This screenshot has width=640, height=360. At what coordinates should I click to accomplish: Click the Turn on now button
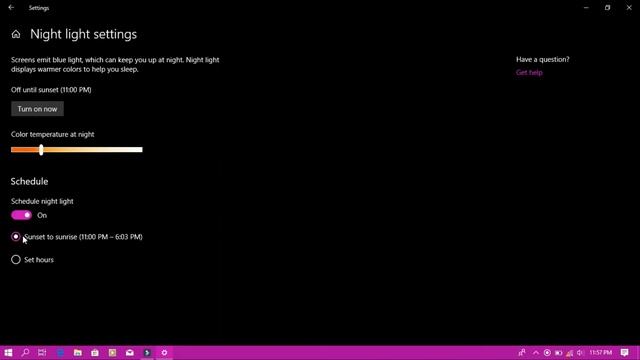click(x=37, y=109)
